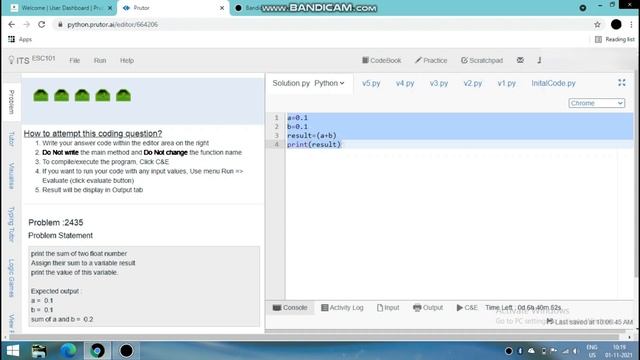Switch to the v3.py tab
The height and width of the screenshot is (360, 640).
(439, 83)
